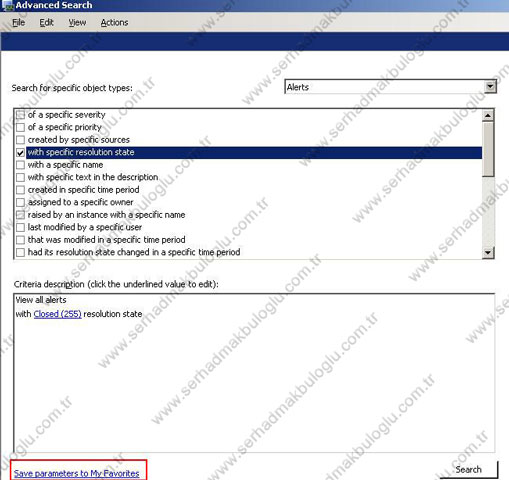The image size is (509, 480).
Task: Click the criteria list scroll up arrow
Action: pyautogui.click(x=488, y=115)
